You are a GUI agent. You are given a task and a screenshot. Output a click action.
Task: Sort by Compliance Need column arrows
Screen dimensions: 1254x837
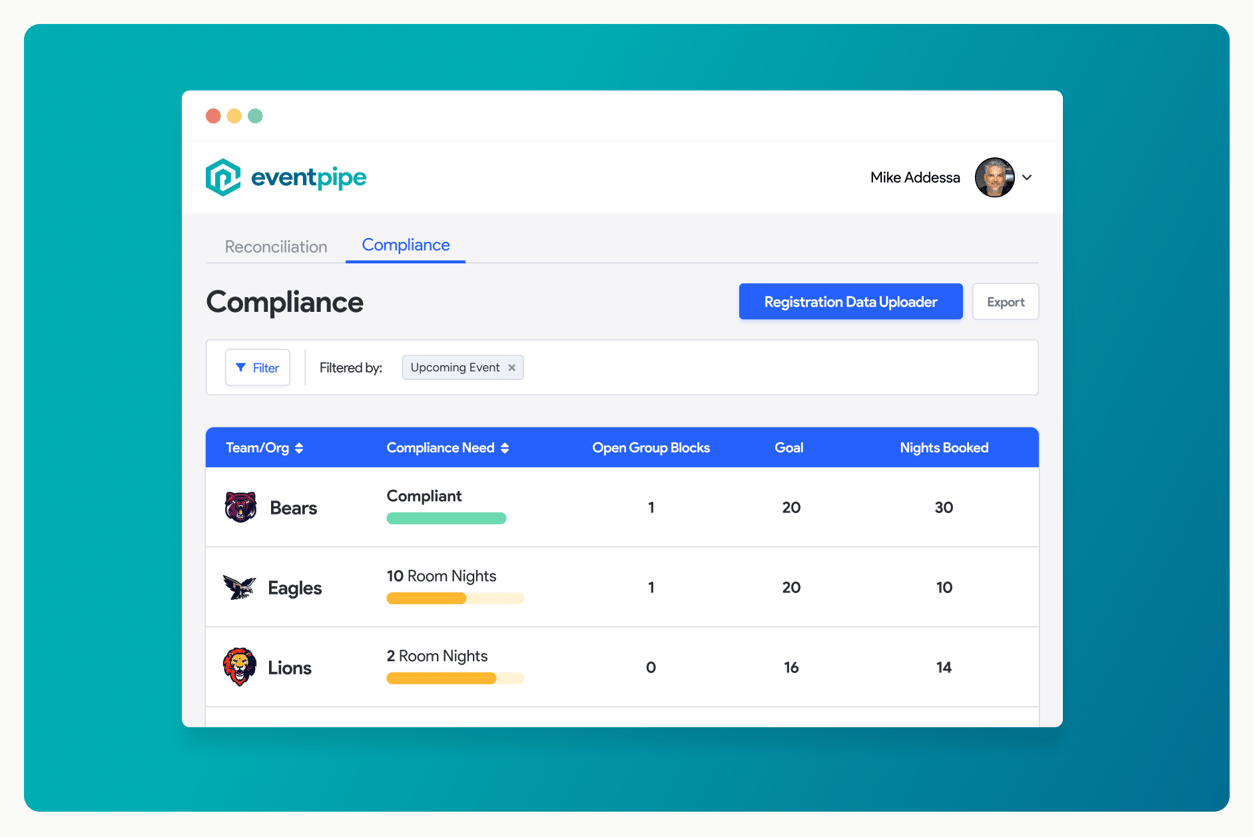coord(505,448)
